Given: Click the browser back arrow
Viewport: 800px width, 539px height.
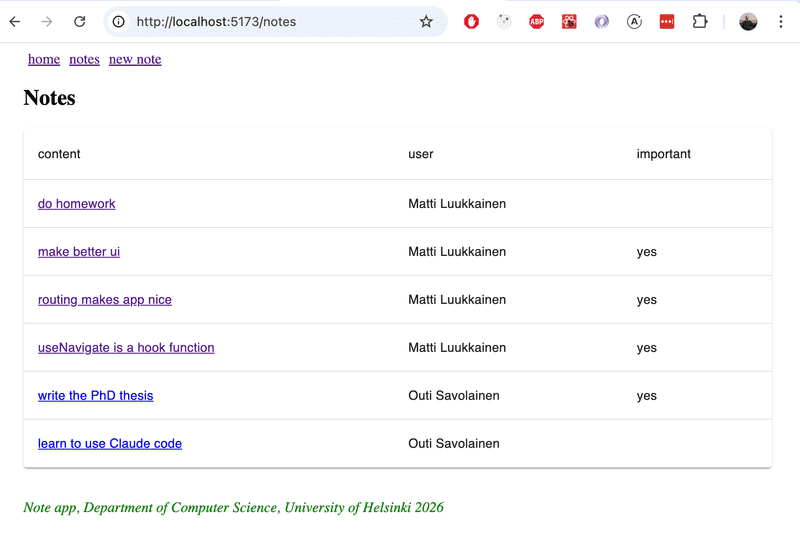Looking at the screenshot, I should pos(15,21).
